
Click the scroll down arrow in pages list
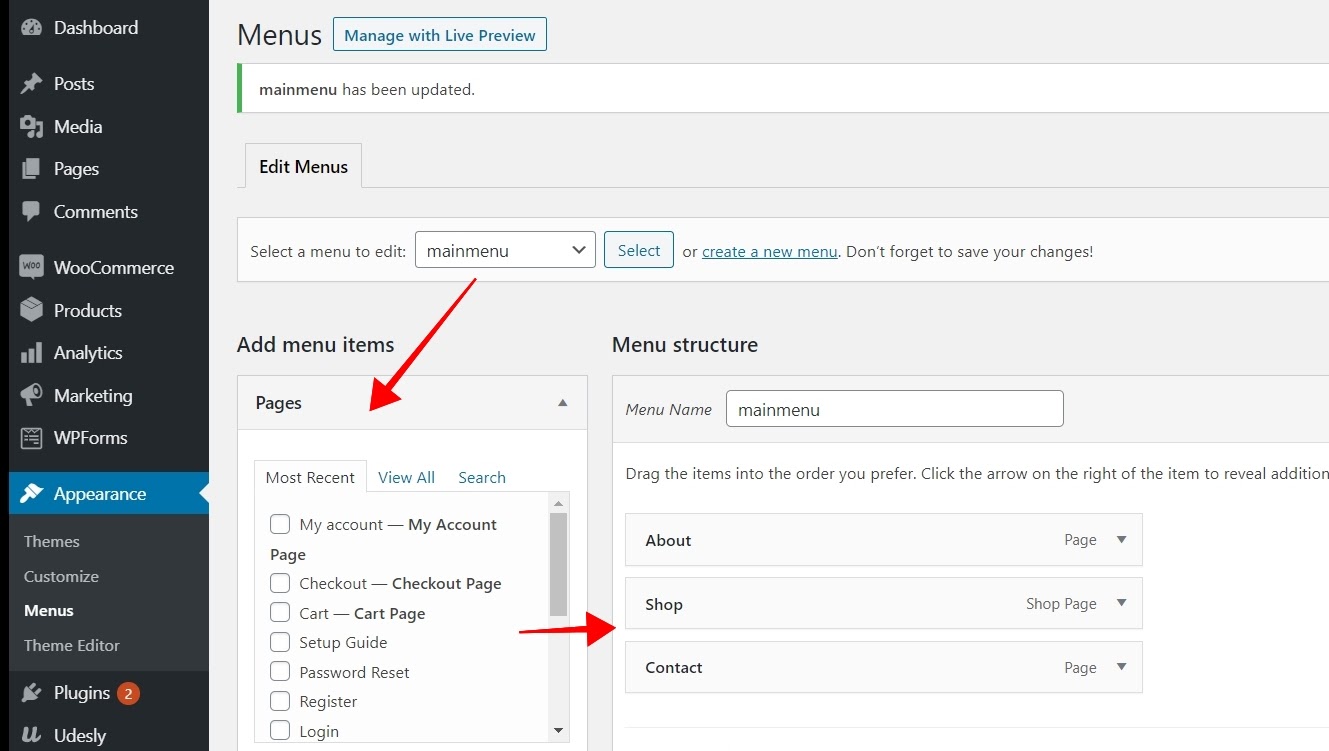tap(559, 731)
